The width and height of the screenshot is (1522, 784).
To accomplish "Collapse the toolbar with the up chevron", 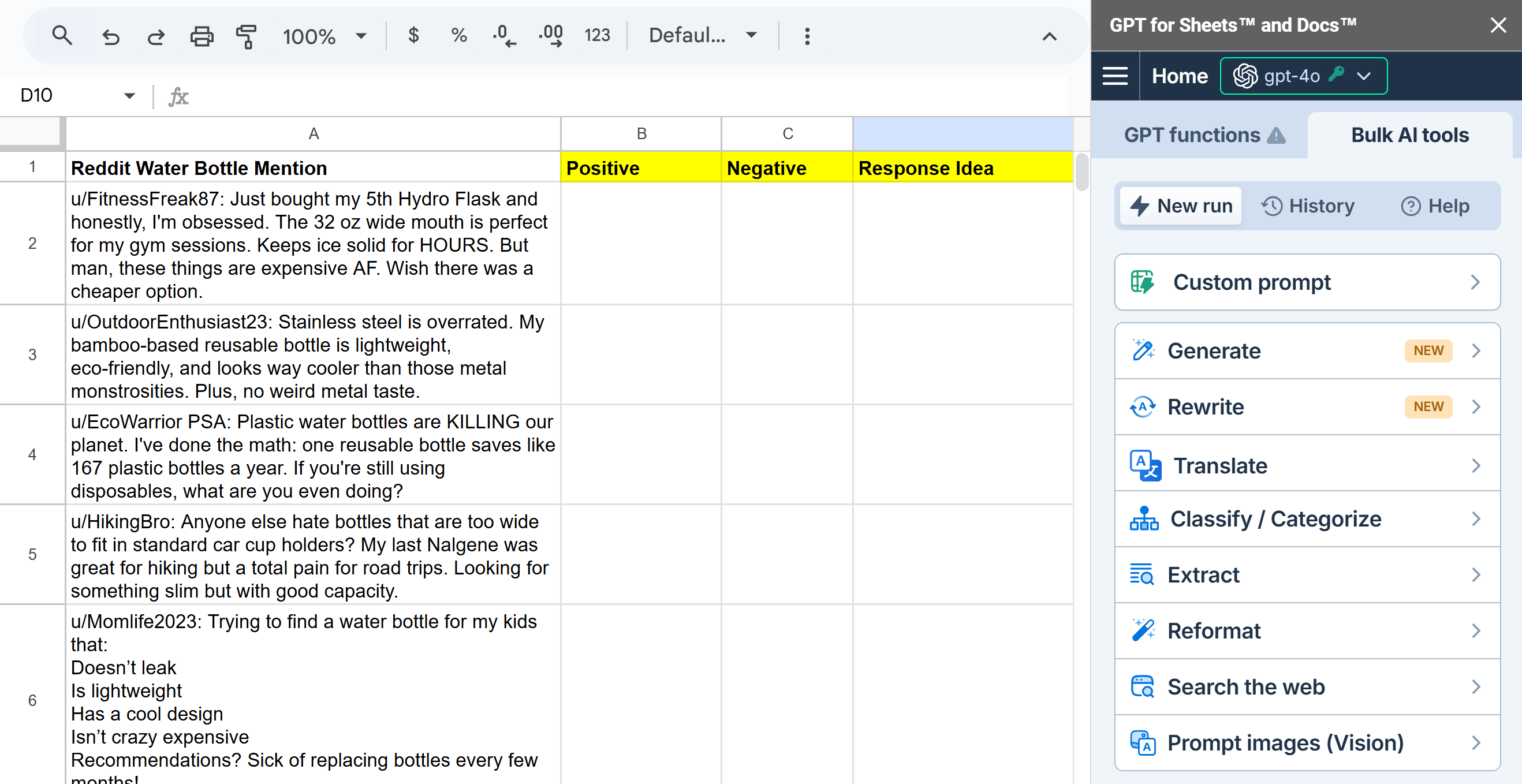I will [x=1049, y=36].
